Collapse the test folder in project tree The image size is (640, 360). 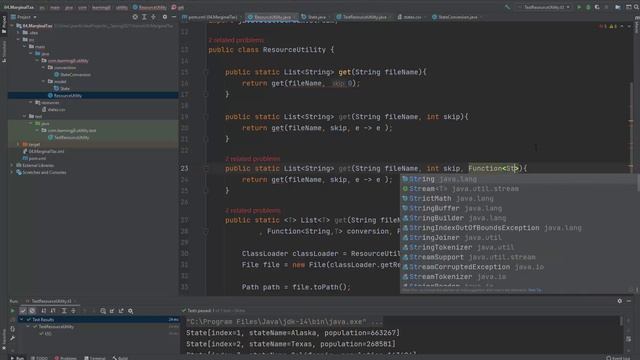[x=24, y=116]
